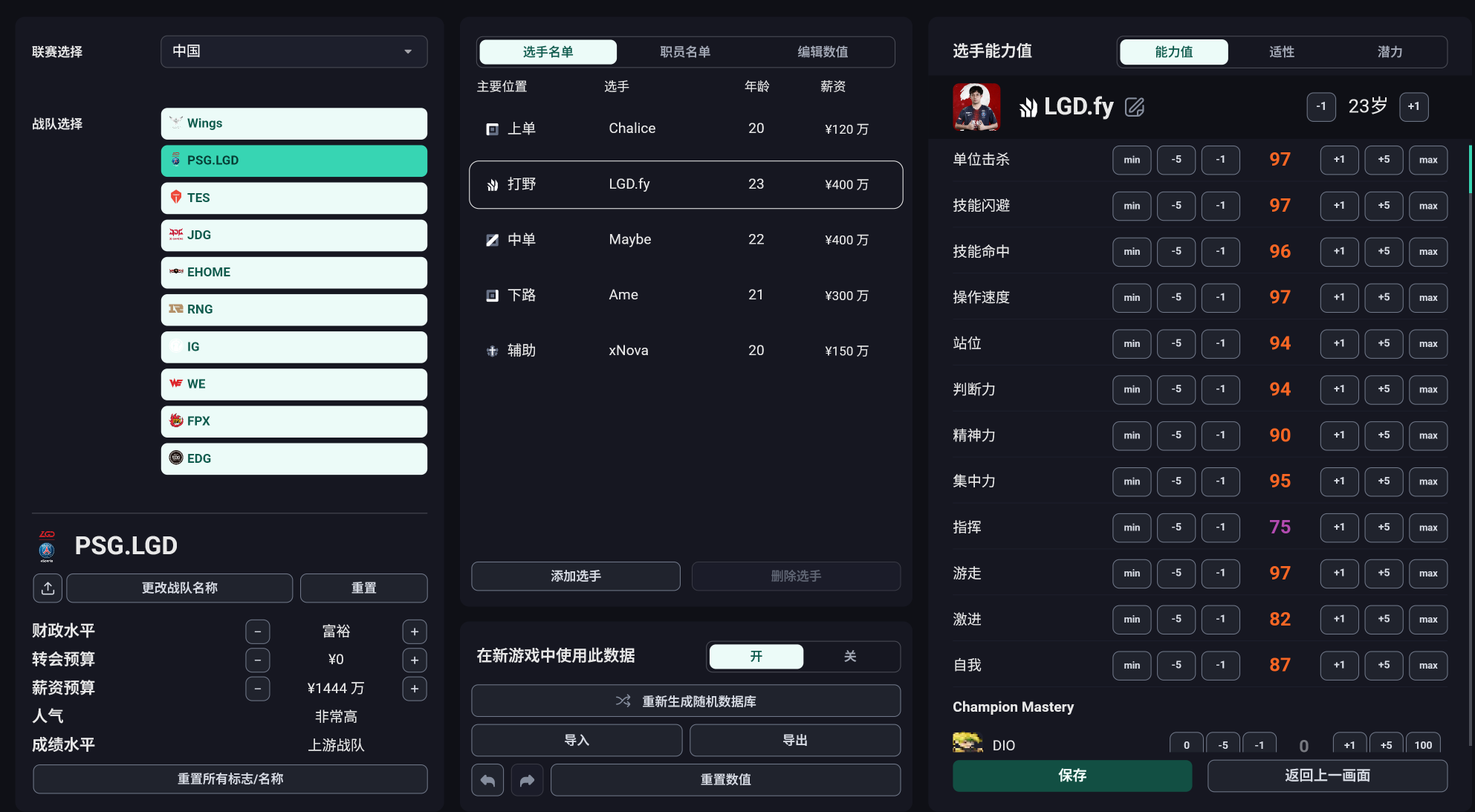Switch to the 职员名单 tab
The image size is (1475, 812).
pyautogui.click(x=685, y=52)
